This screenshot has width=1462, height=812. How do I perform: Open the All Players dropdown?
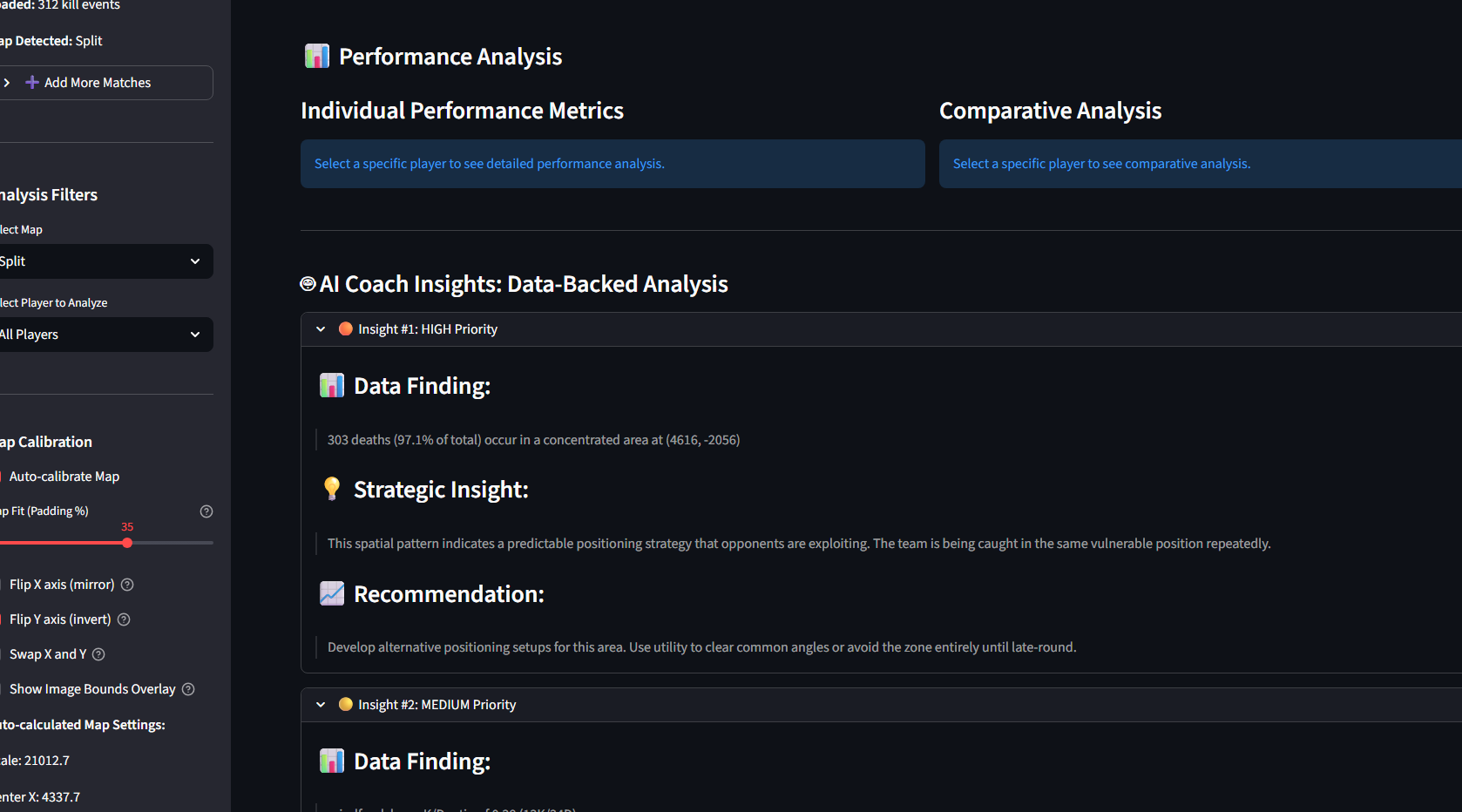[x=105, y=335]
